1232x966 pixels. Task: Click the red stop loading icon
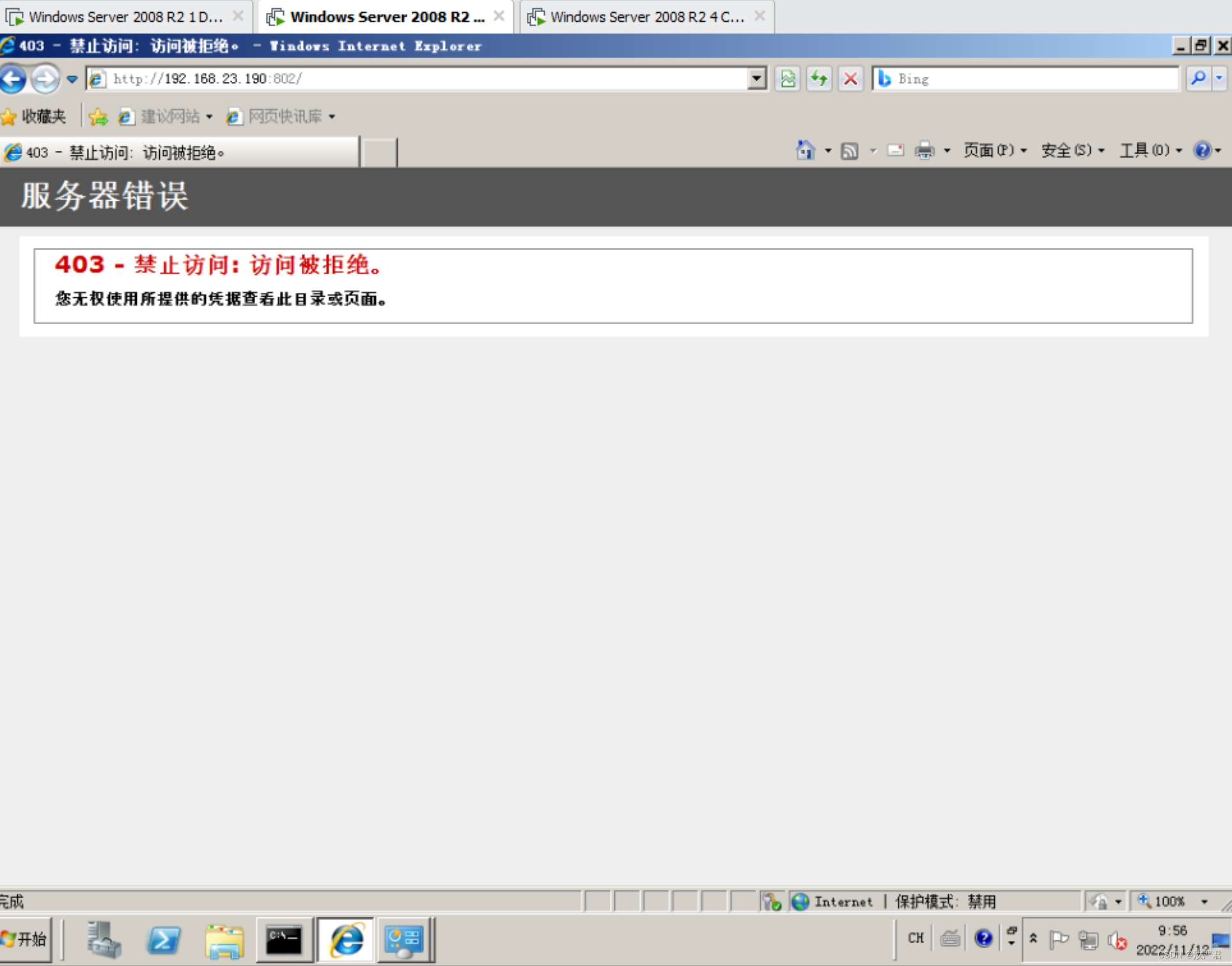point(850,79)
